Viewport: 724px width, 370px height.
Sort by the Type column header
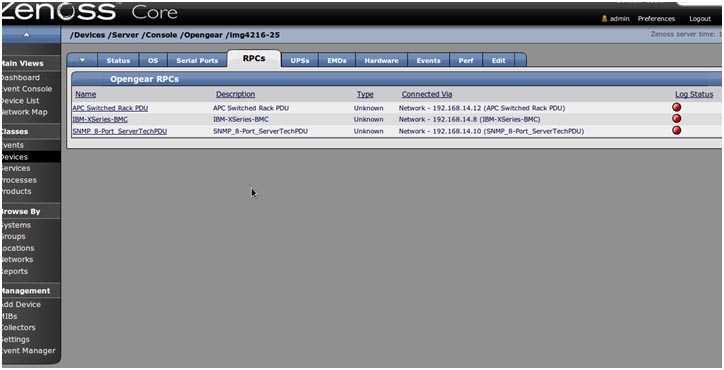[x=365, y=94]
